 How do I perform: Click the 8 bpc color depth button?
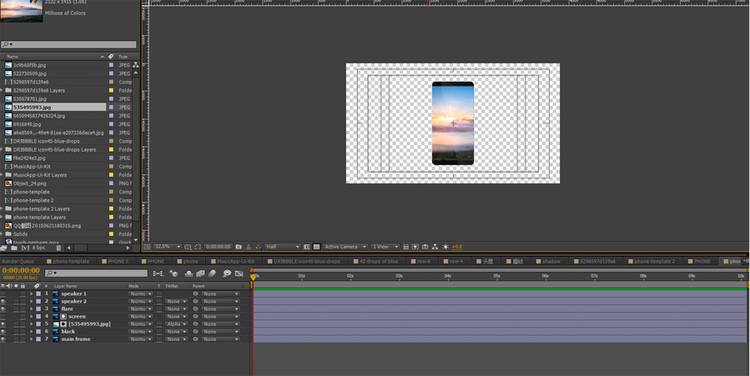[39, 248]
